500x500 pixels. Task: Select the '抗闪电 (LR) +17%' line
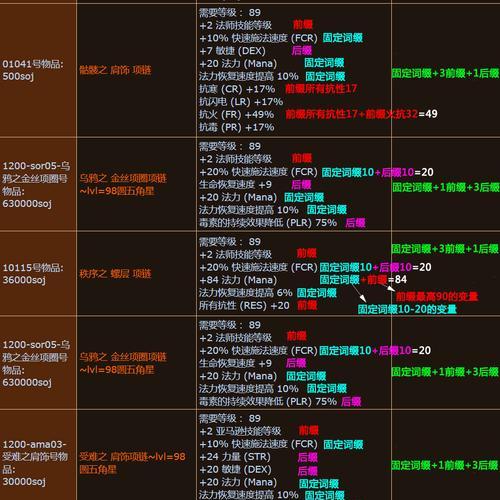pyautogui.click(x=241, y=102)
